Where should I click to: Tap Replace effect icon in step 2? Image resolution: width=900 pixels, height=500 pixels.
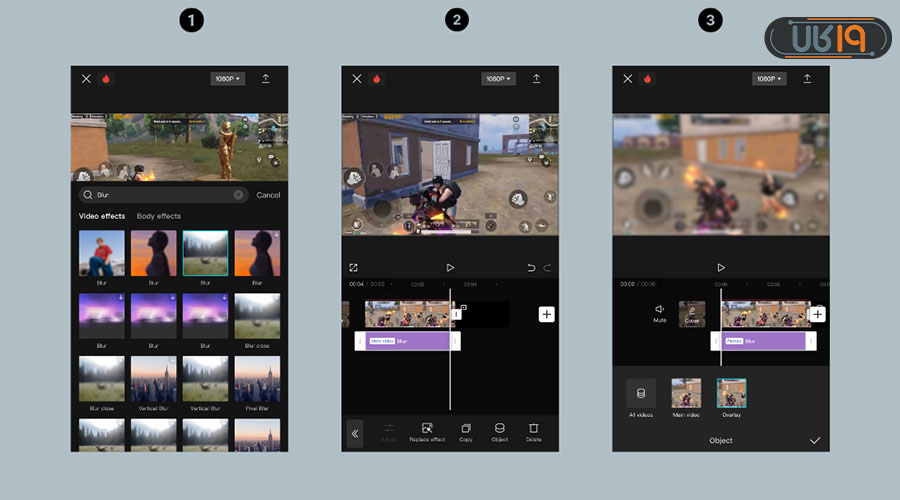click(427, 429)
